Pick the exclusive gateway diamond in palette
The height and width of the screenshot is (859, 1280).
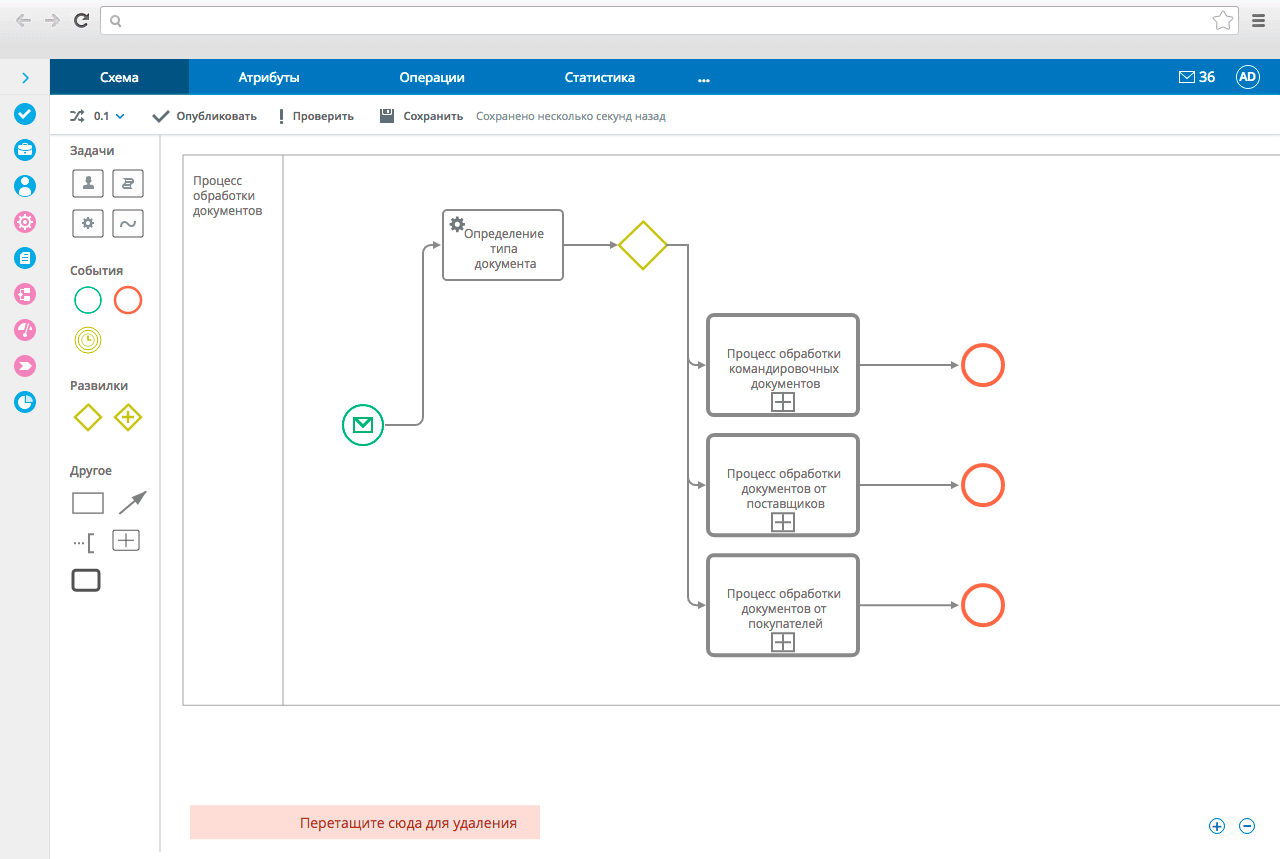[88, 417]
